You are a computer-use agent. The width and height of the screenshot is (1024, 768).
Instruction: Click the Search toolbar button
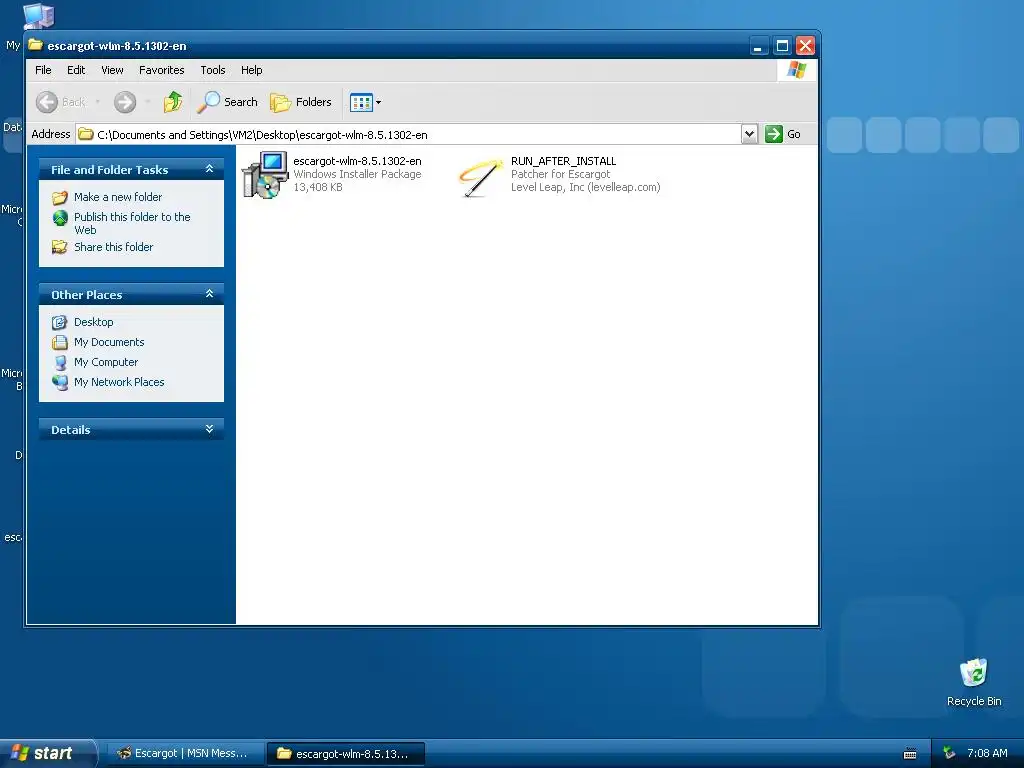[x=228, y=102]
